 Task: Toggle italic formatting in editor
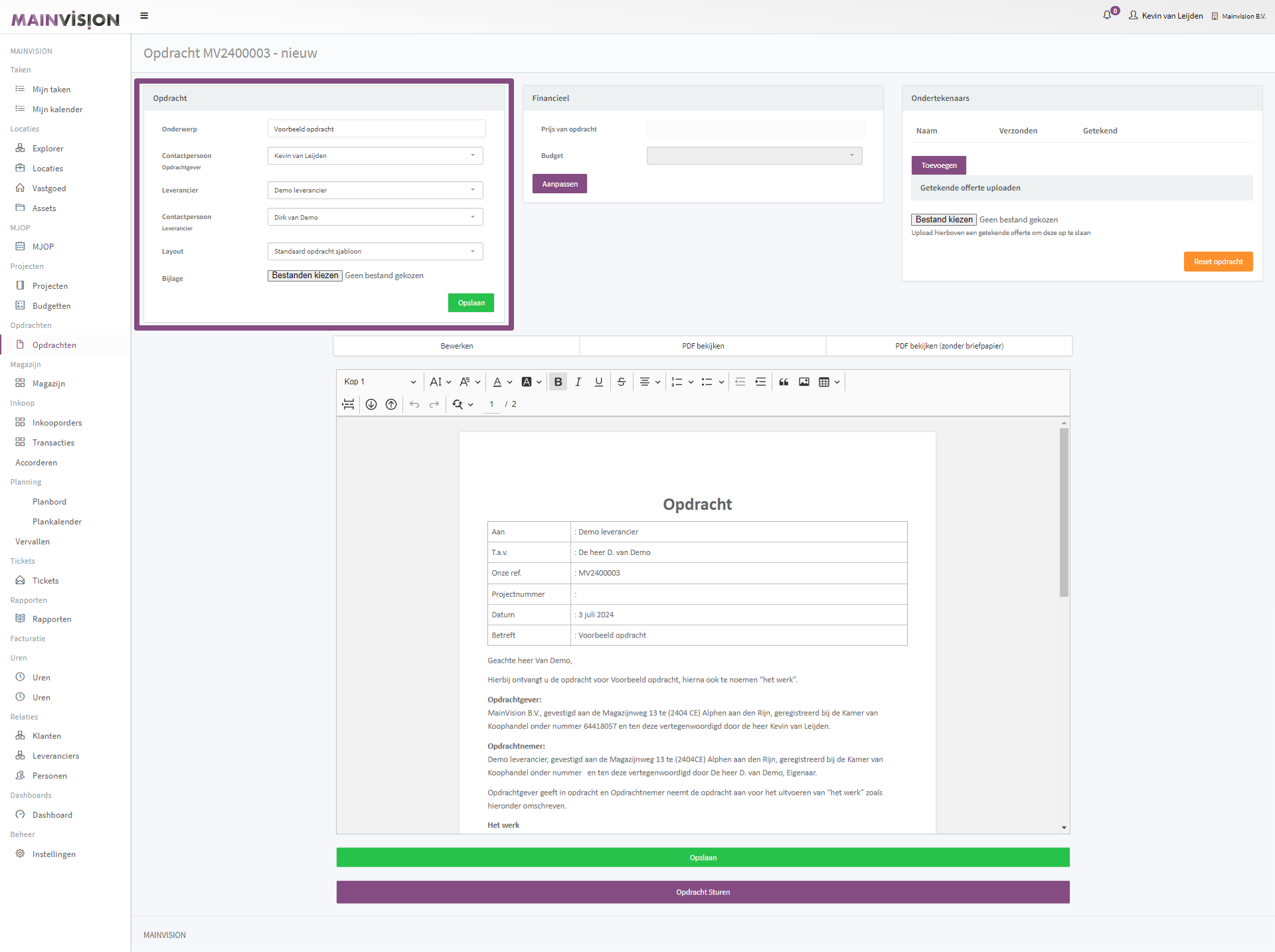578,382
